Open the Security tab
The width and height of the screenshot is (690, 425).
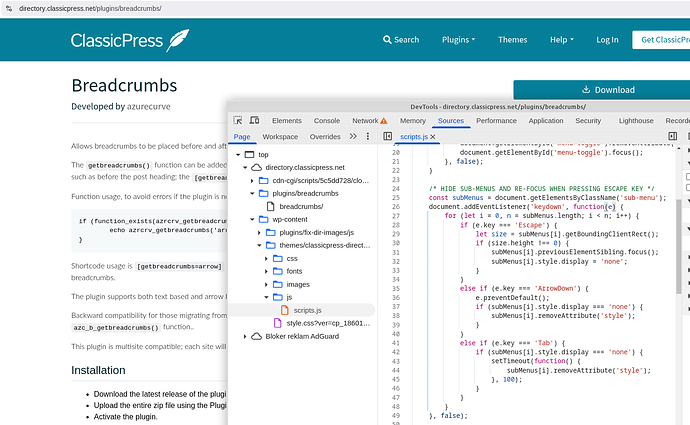coord(588,121)
